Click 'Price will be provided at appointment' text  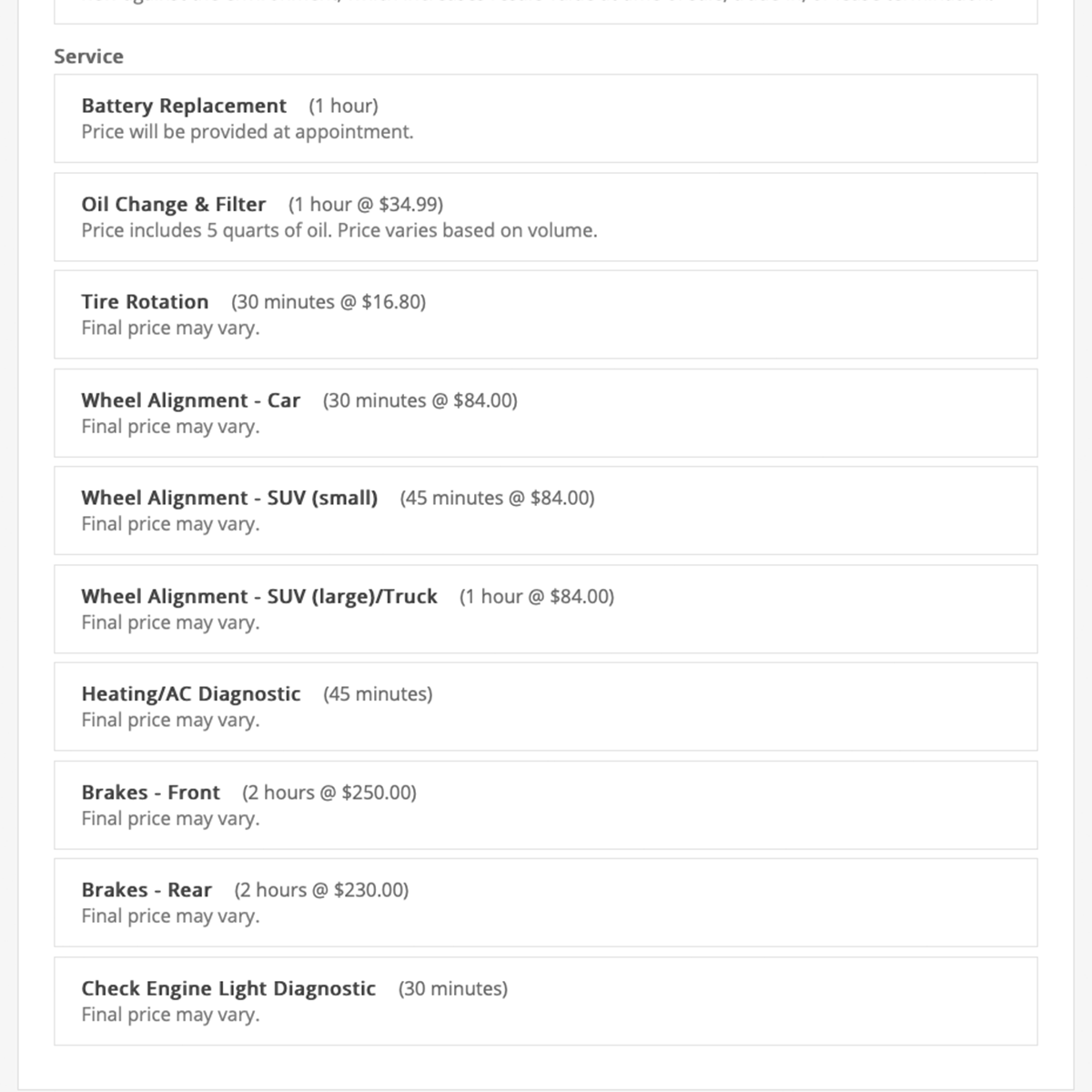coord(248,132)
